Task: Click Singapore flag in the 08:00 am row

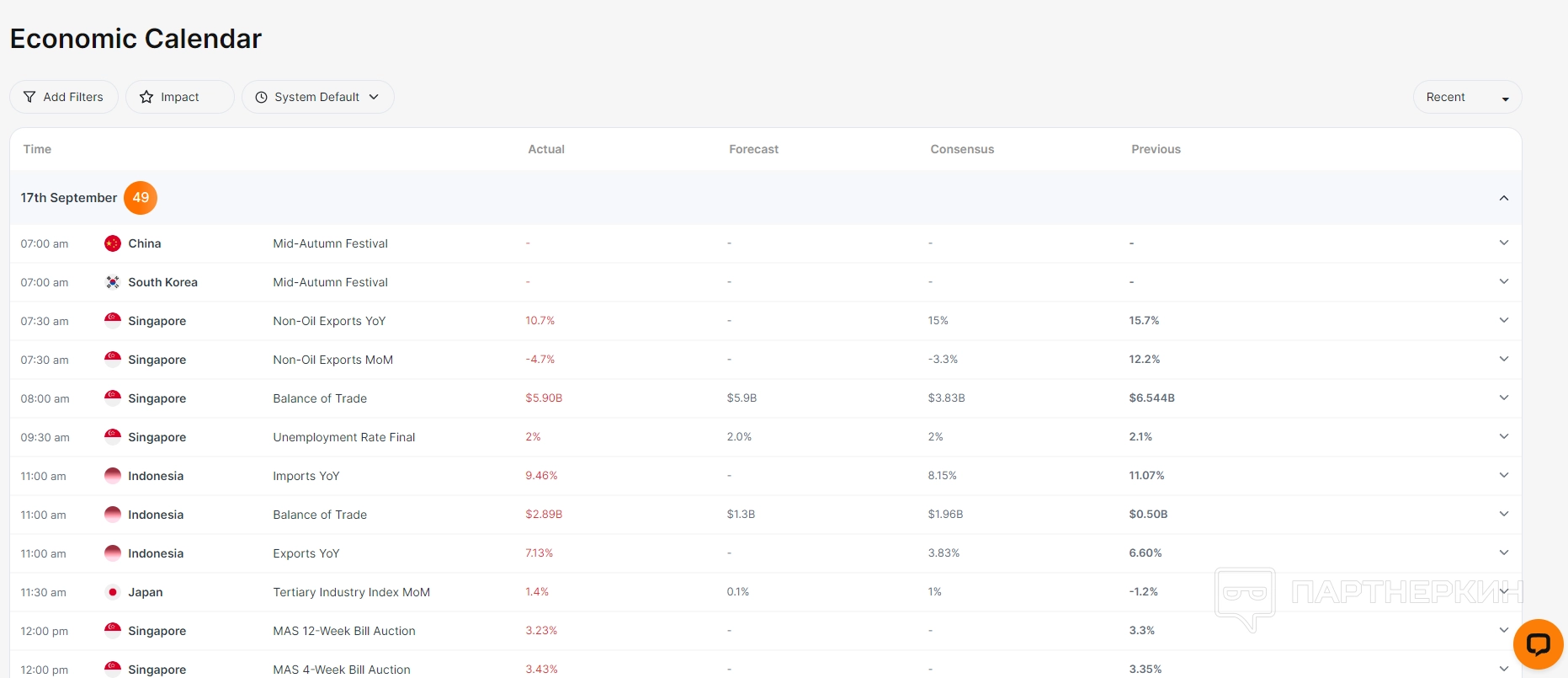Action: (113, 398)
